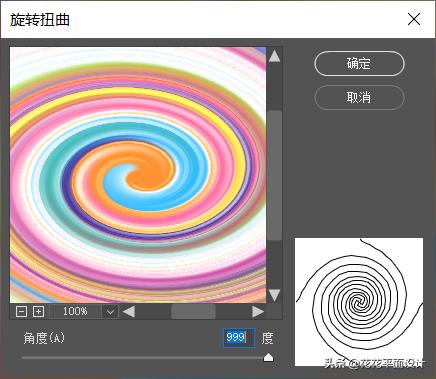This screenshot has width=436, height=379.
Task: Open the 100% zoom level dropdown
Action: click(110, 312)
